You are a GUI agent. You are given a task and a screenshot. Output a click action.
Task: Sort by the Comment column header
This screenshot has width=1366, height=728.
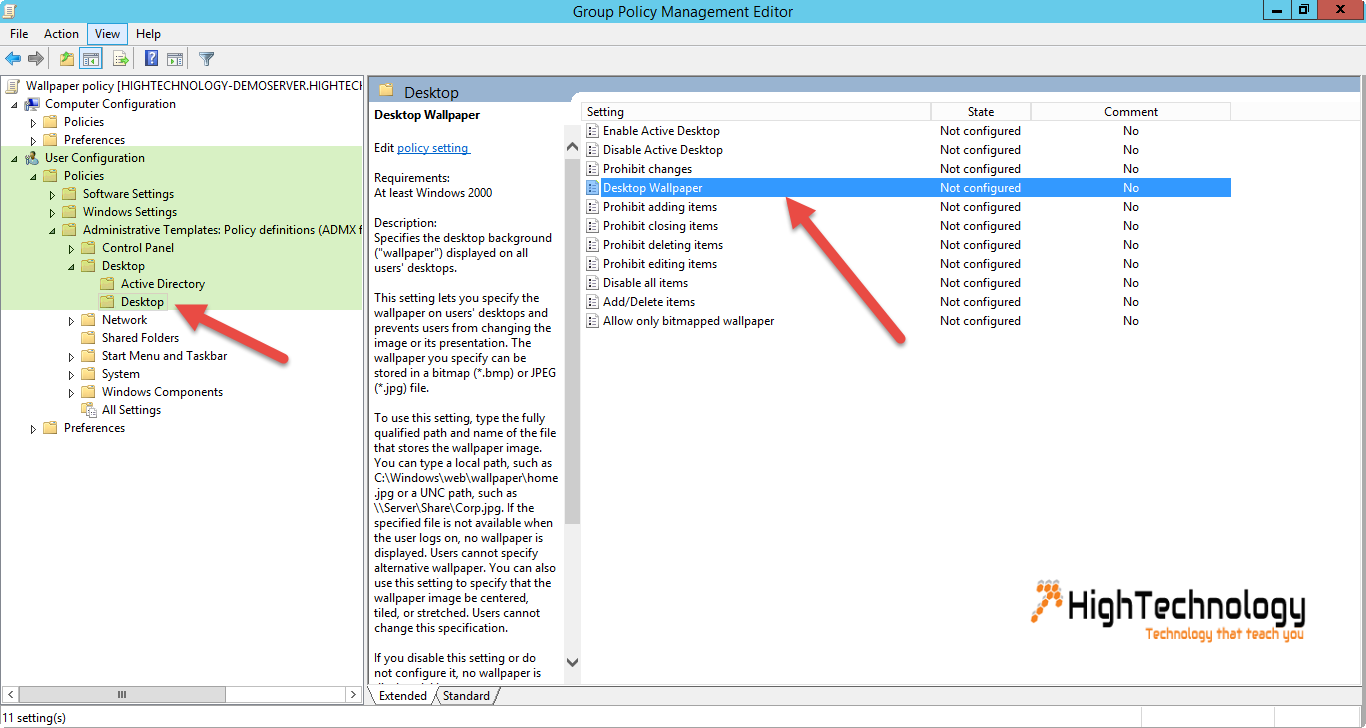coord(1131,112)
